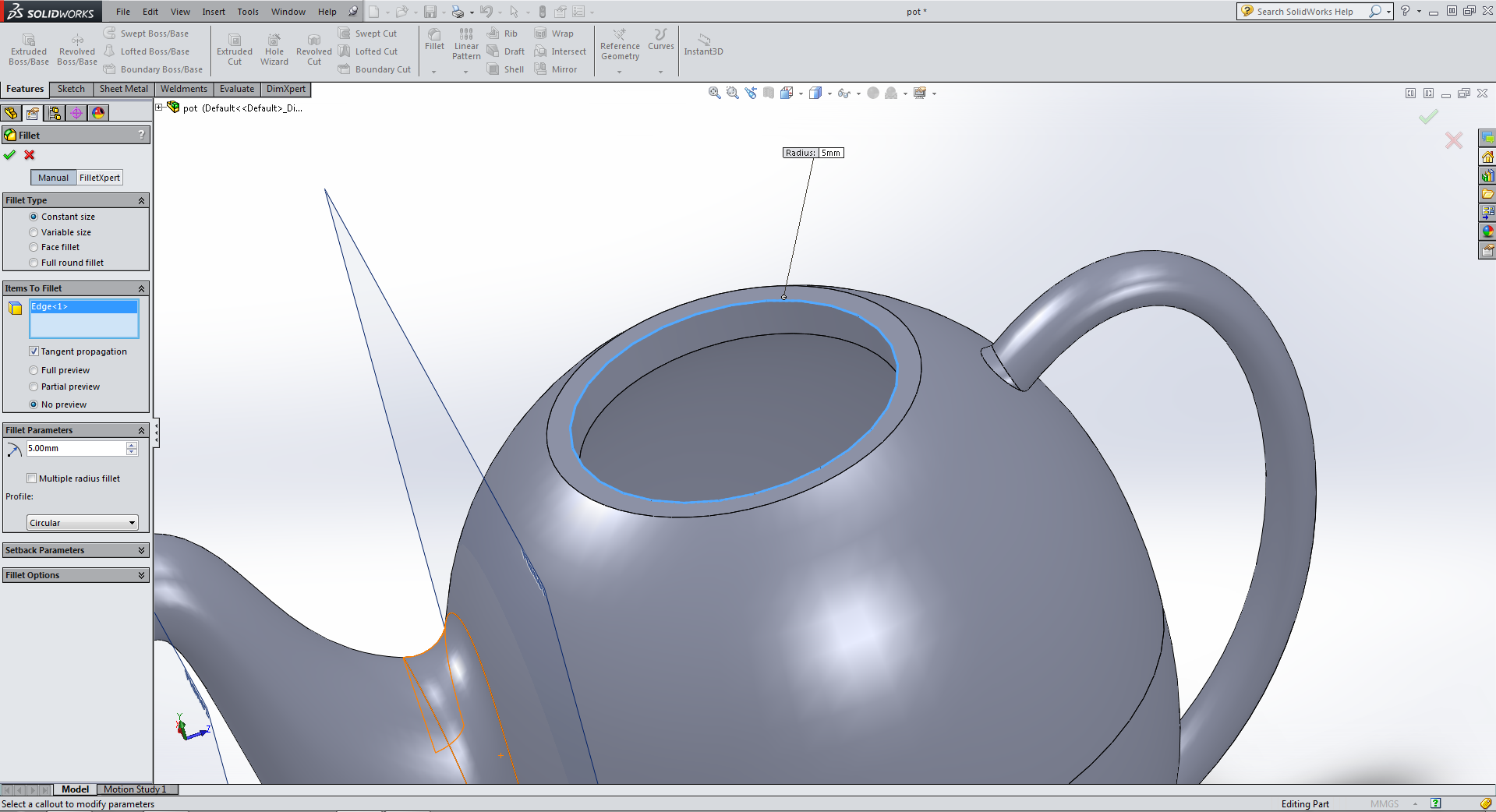The width and height of the screenshot is (1496, 812).
Task: Open the FeatureManager design tree tab
Action: (x=11, y=113)
